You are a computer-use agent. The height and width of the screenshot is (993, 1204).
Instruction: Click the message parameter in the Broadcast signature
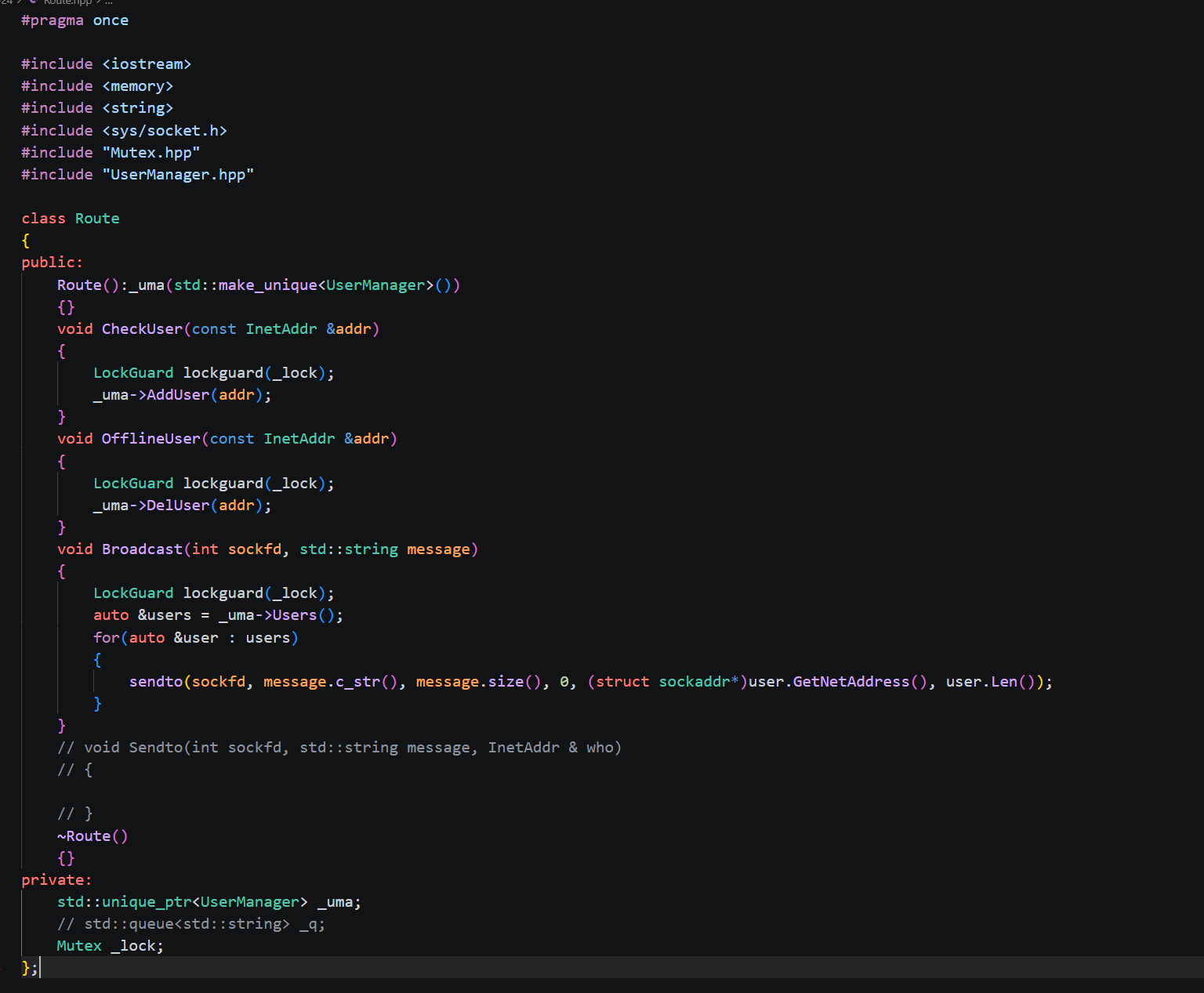pos(438,549)
